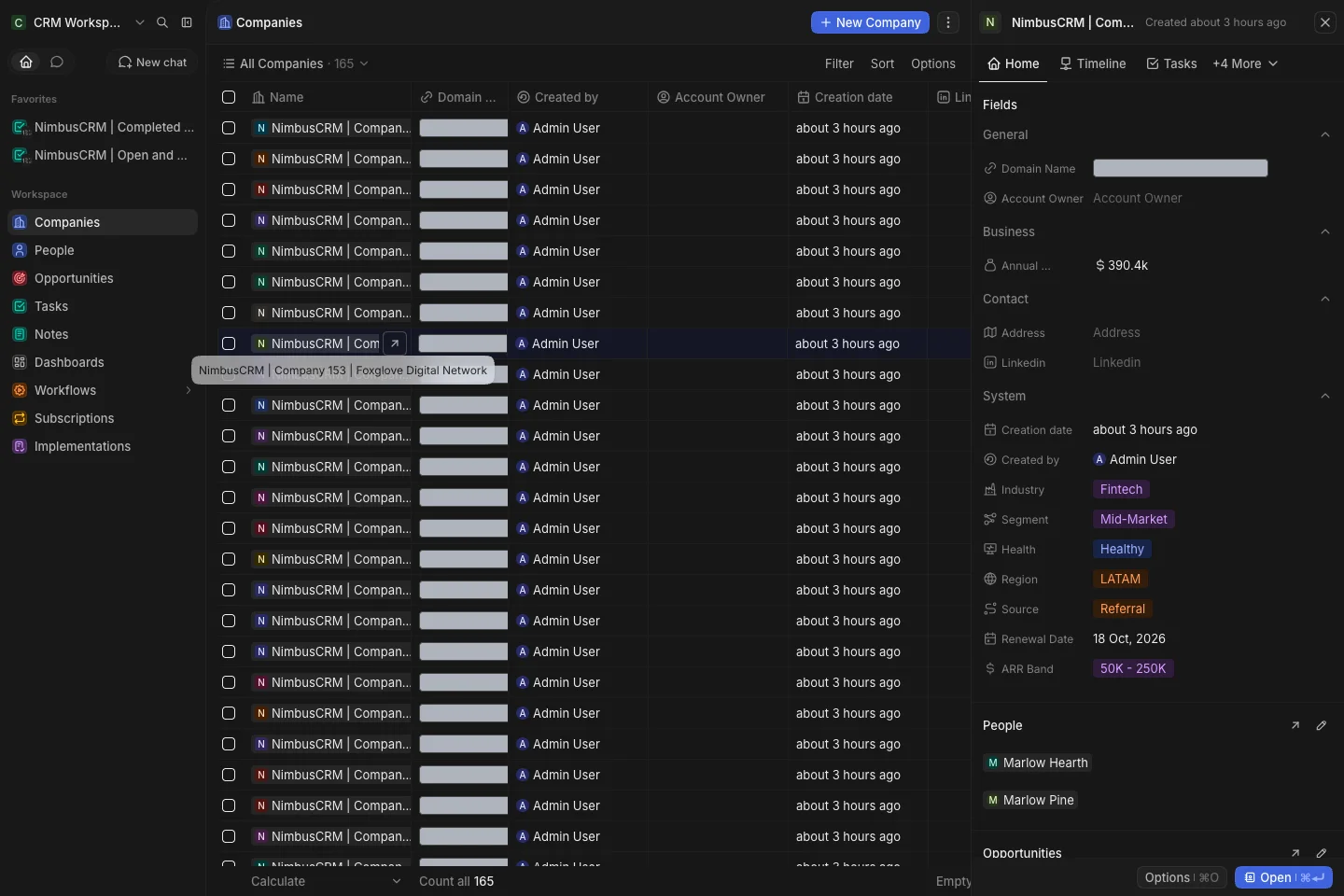This screenshot has height=896, width=1344.
Task: Start a New chat
Action: click(152, 62)
